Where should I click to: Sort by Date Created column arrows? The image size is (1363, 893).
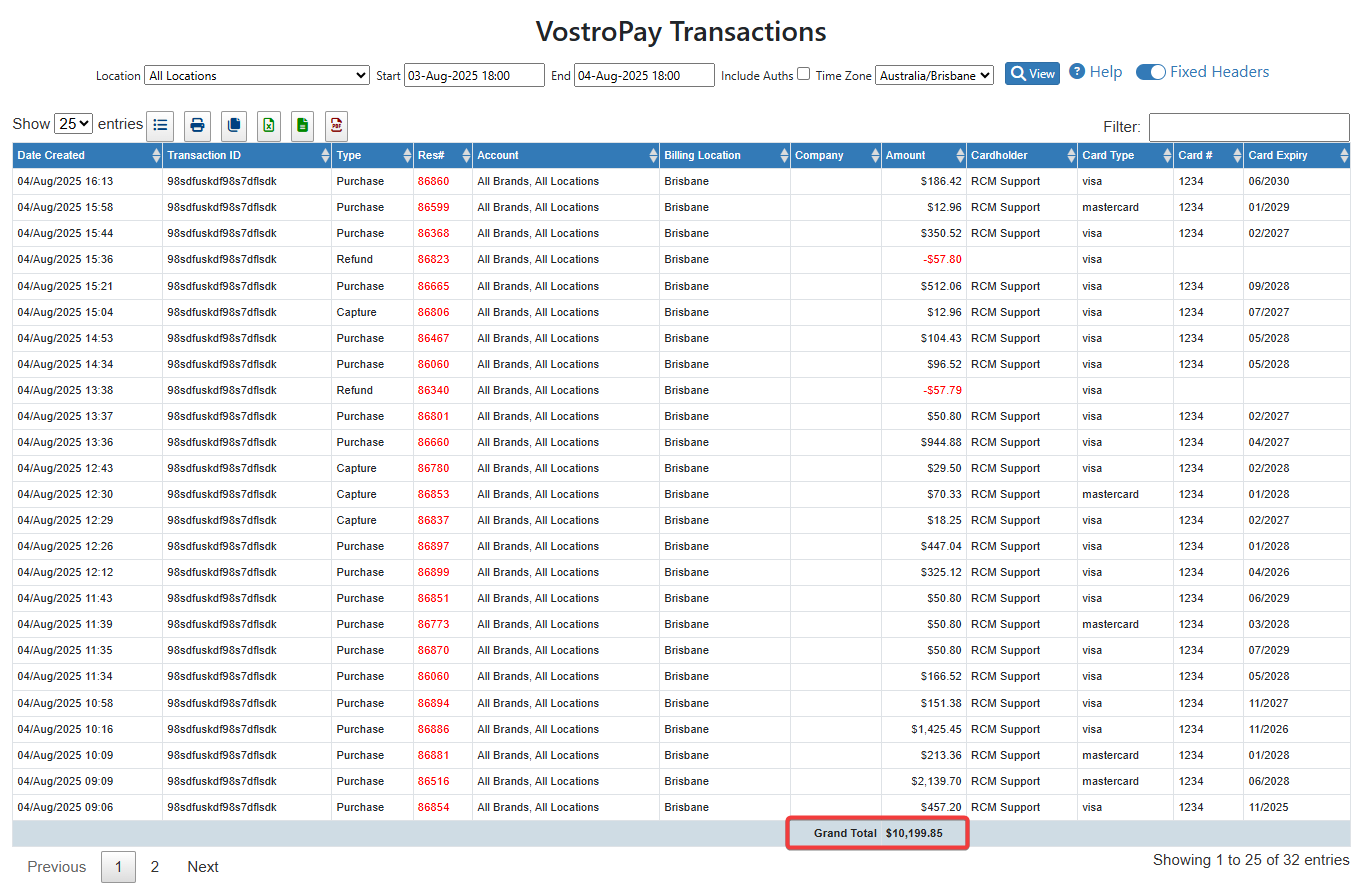click(156, 156)
